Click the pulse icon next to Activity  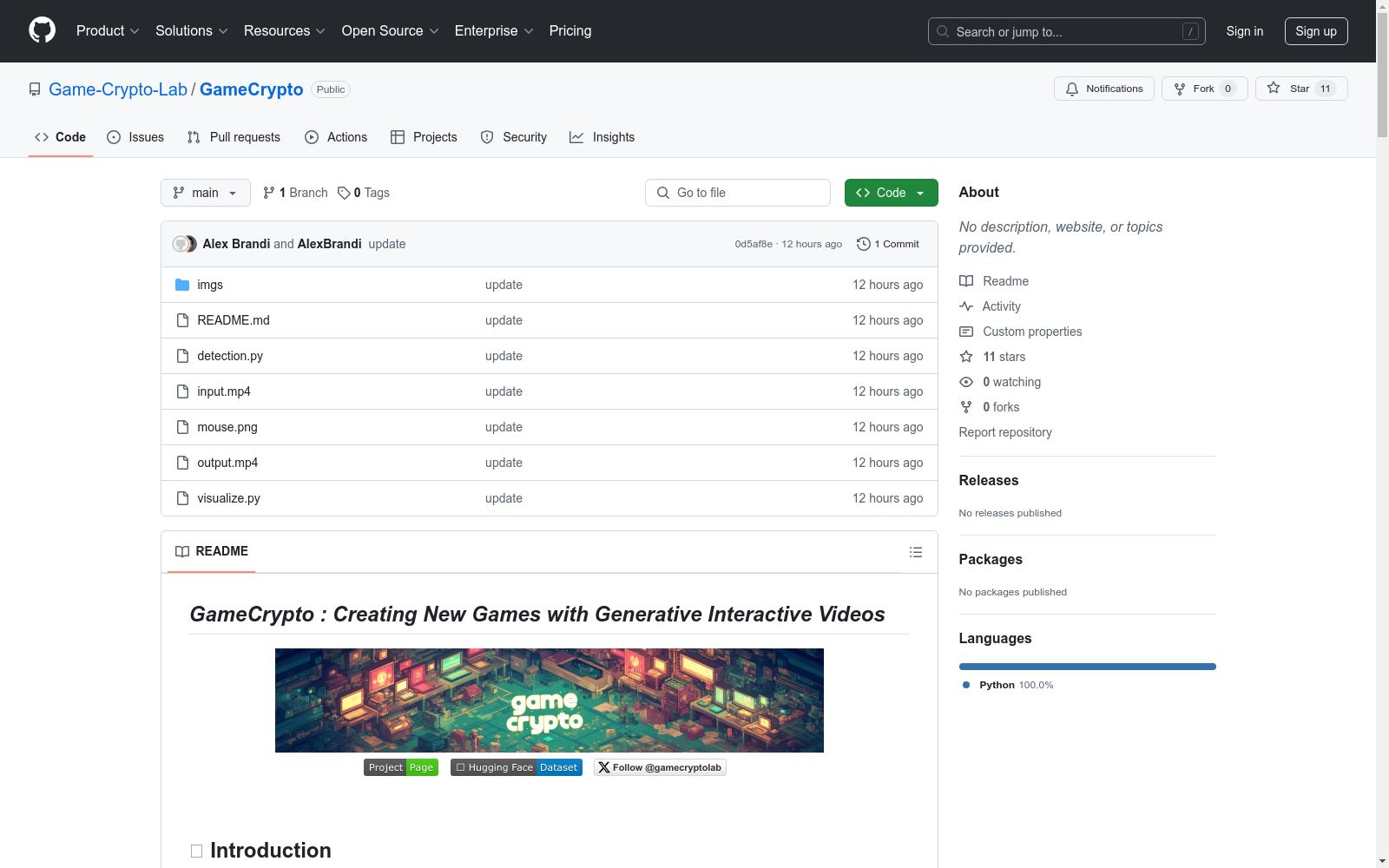966,306
